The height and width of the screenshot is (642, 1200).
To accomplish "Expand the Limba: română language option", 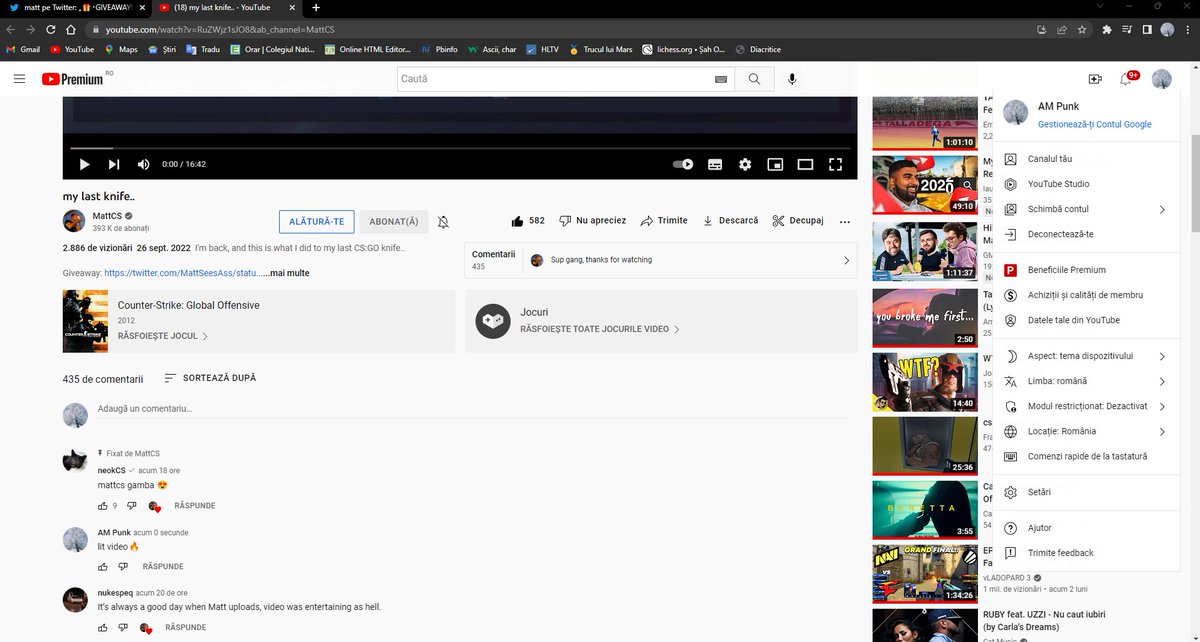I will click(1086, 381).
